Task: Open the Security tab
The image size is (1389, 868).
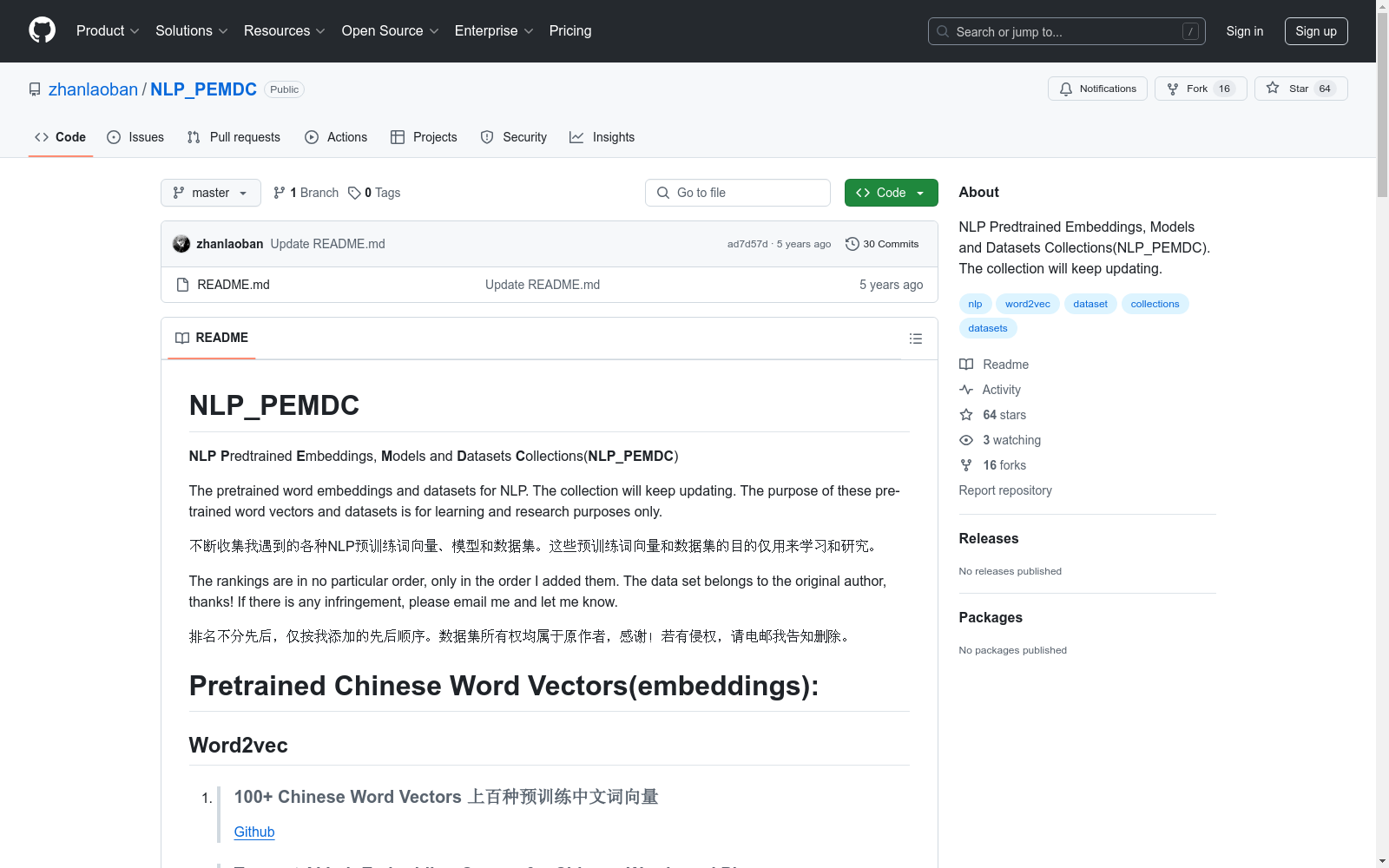Action: click(514, 137)
